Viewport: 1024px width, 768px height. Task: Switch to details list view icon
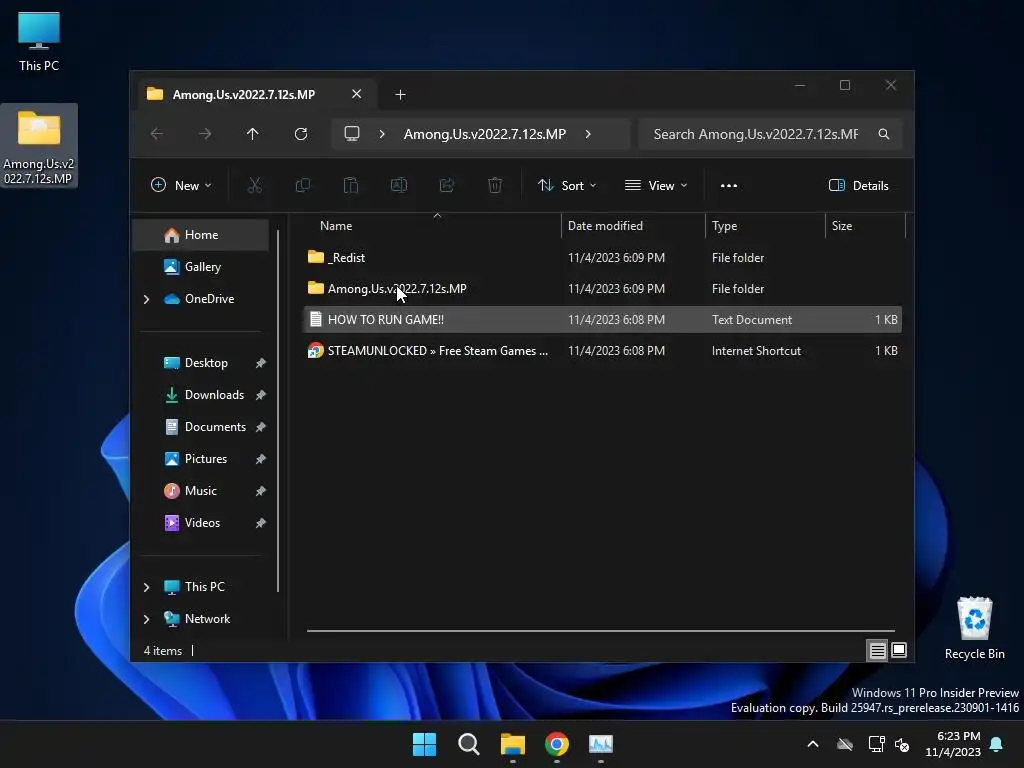click(x=877, y=650)
